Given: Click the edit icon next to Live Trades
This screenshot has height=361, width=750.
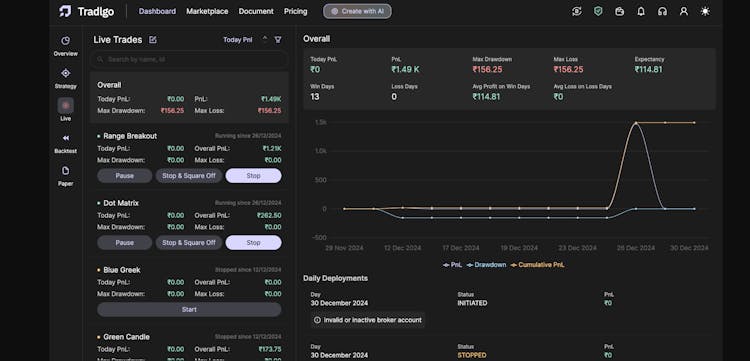Looking at the screenshot, I should 153,40.
